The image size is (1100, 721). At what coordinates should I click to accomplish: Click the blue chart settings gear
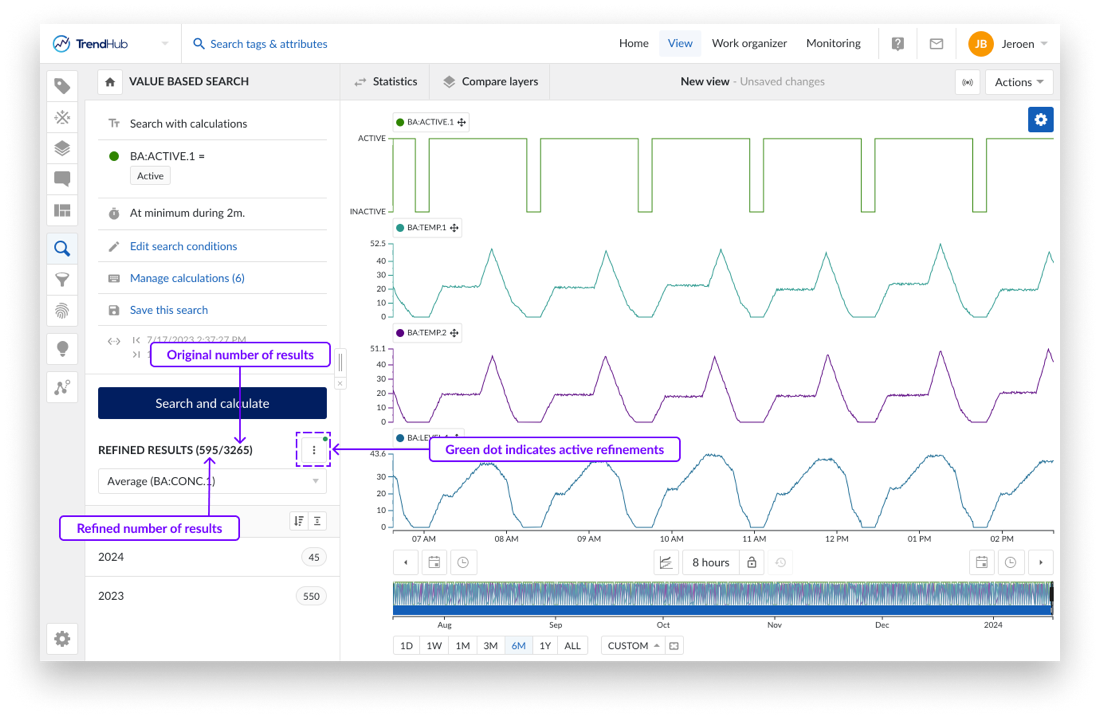click(x=1041, y=119)
